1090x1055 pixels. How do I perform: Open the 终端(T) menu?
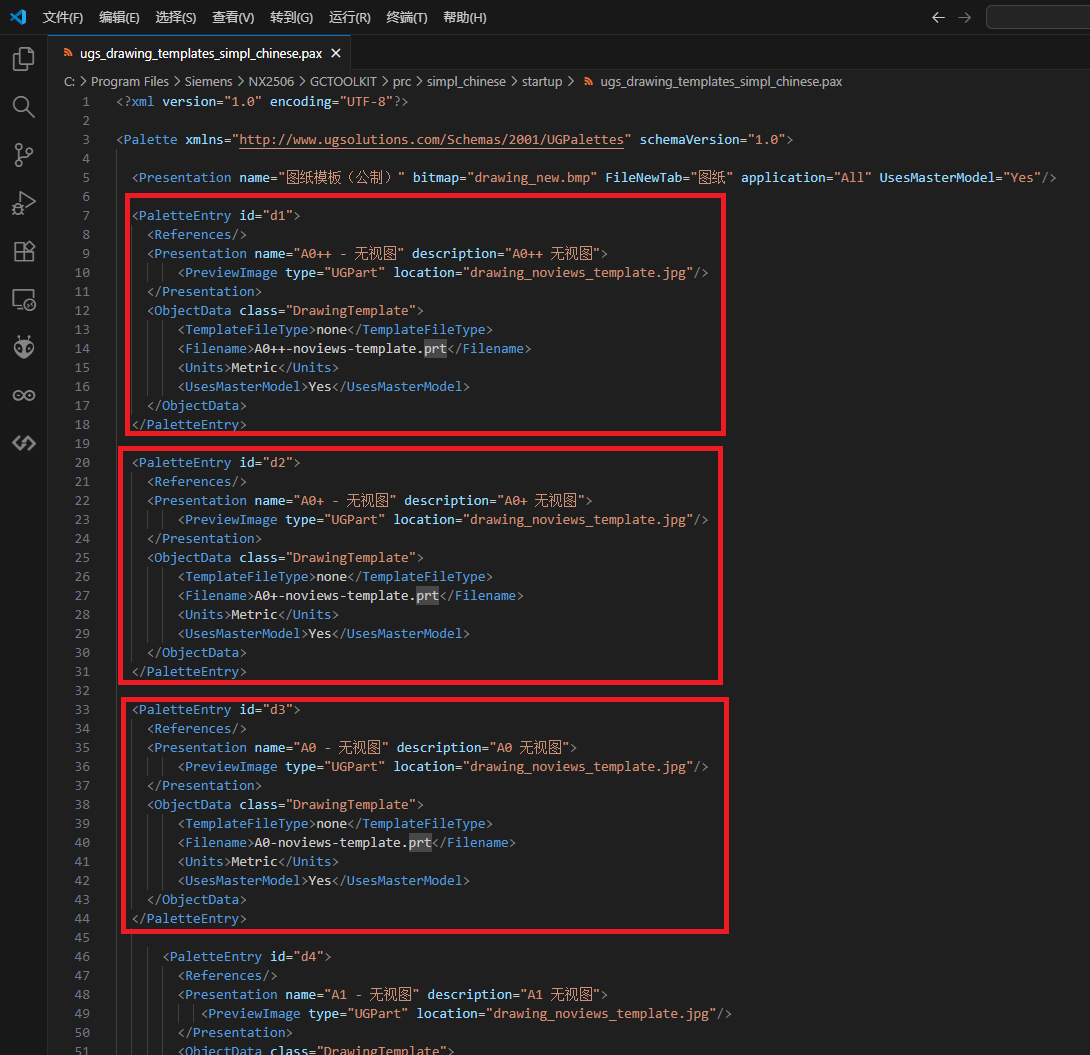407,17
